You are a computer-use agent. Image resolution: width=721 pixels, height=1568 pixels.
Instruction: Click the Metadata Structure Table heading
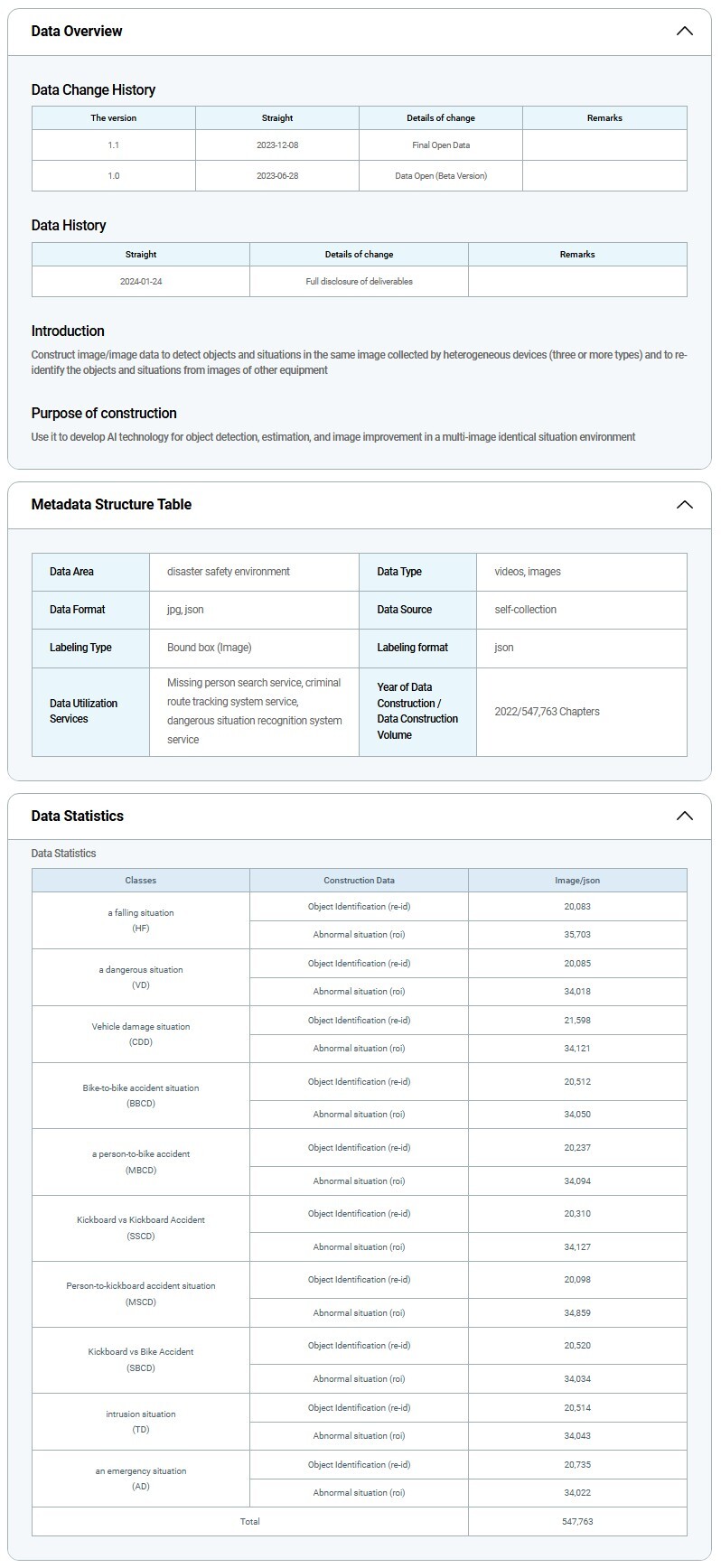pyautogui.click(x=111, y=505)
